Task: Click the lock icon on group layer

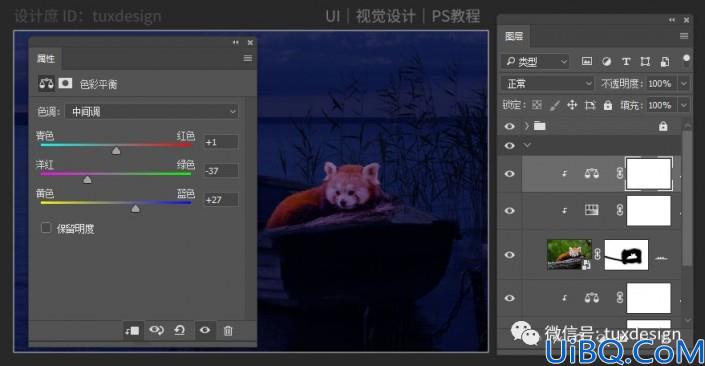Action: click(663, 126)
